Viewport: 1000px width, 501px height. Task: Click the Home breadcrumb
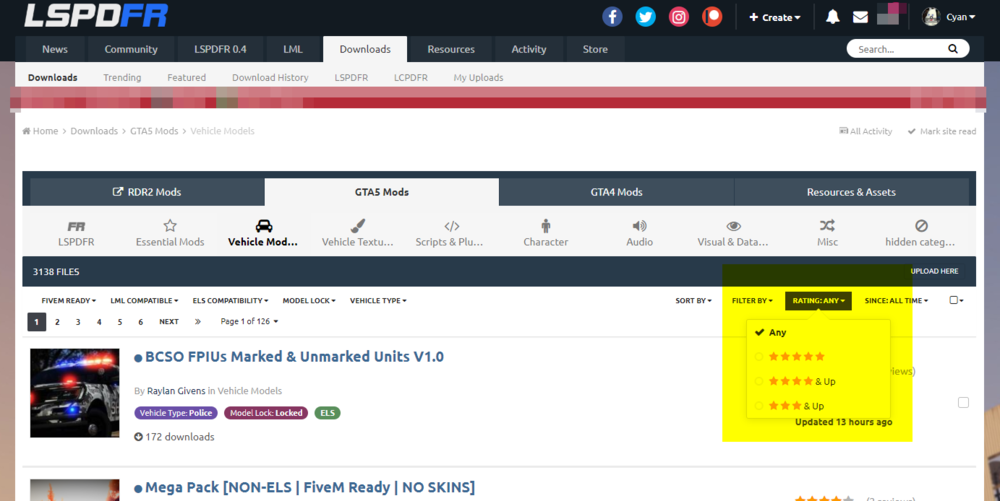[x=40, y=131]
